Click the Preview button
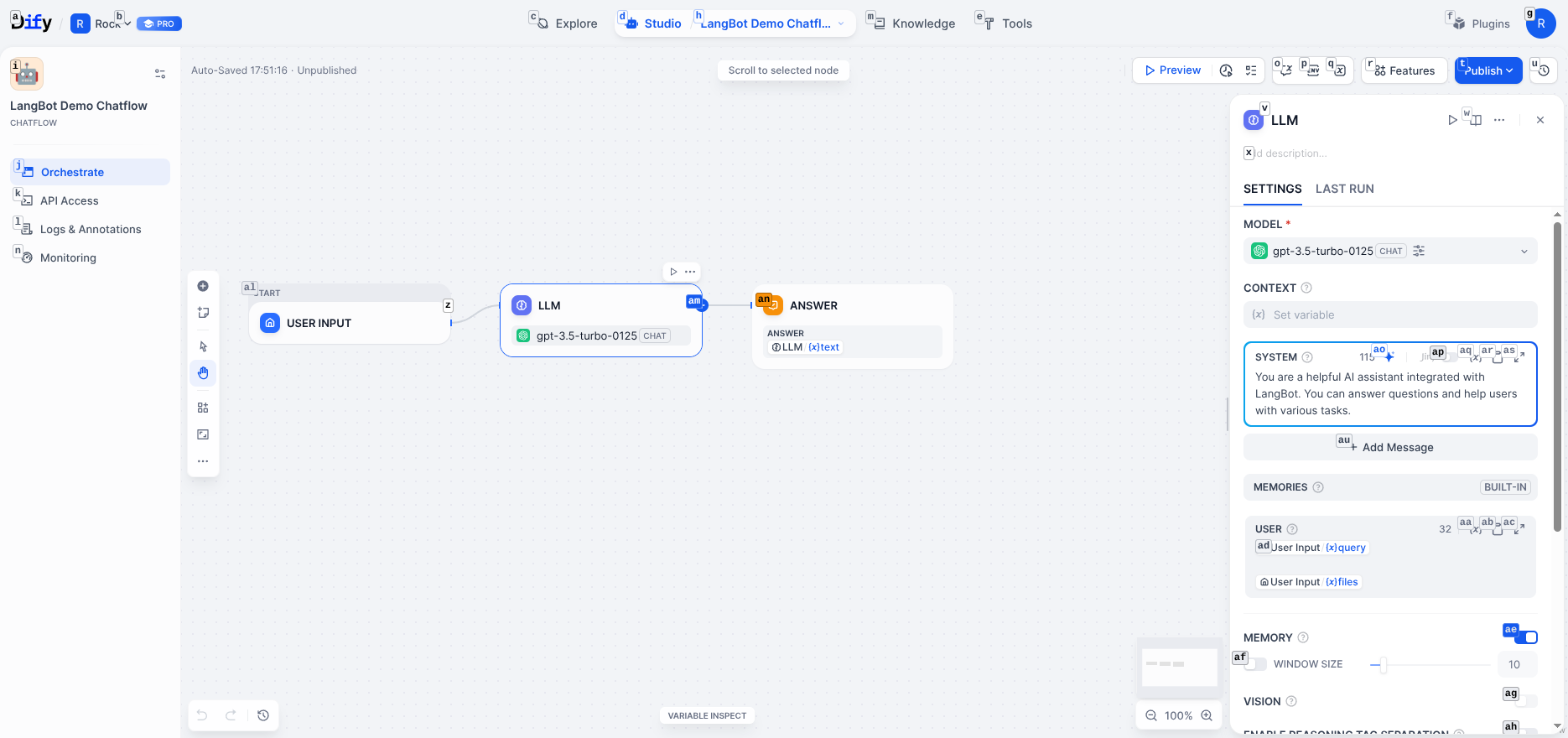 pos(1172,70)
